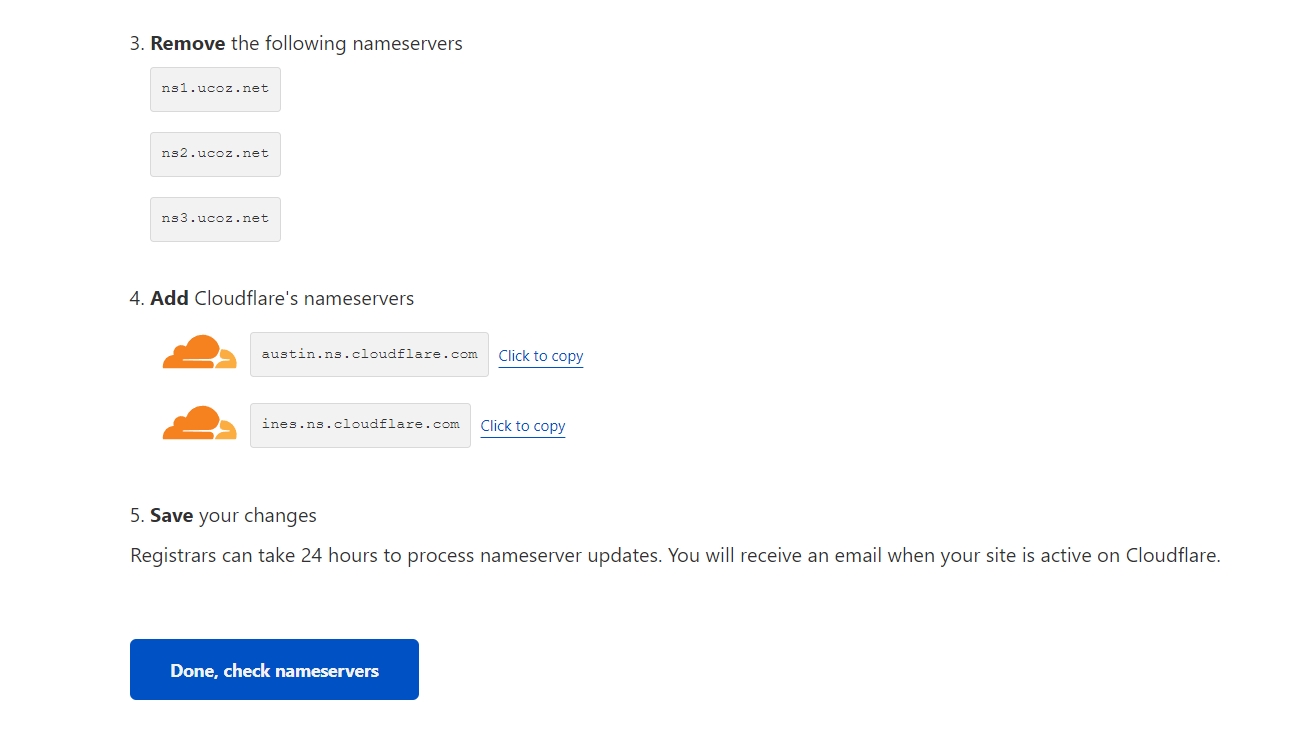The height and width of the screenshot is (743, 1300).
Task: Copy the ines.ns.cloudflare.com nameserver via link
Action: [x=522, y=426]
